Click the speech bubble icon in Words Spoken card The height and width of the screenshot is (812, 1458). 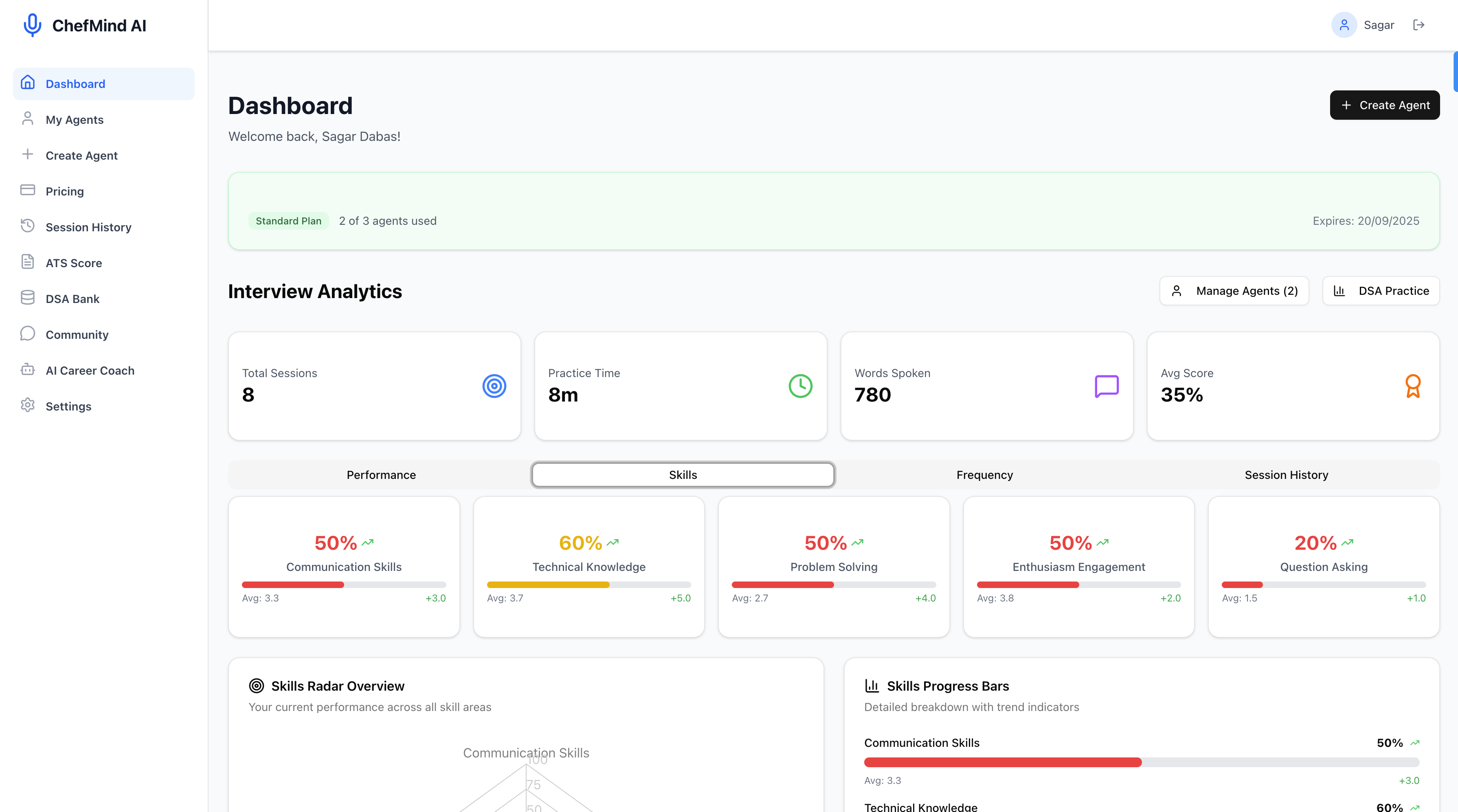[1107, 386]
